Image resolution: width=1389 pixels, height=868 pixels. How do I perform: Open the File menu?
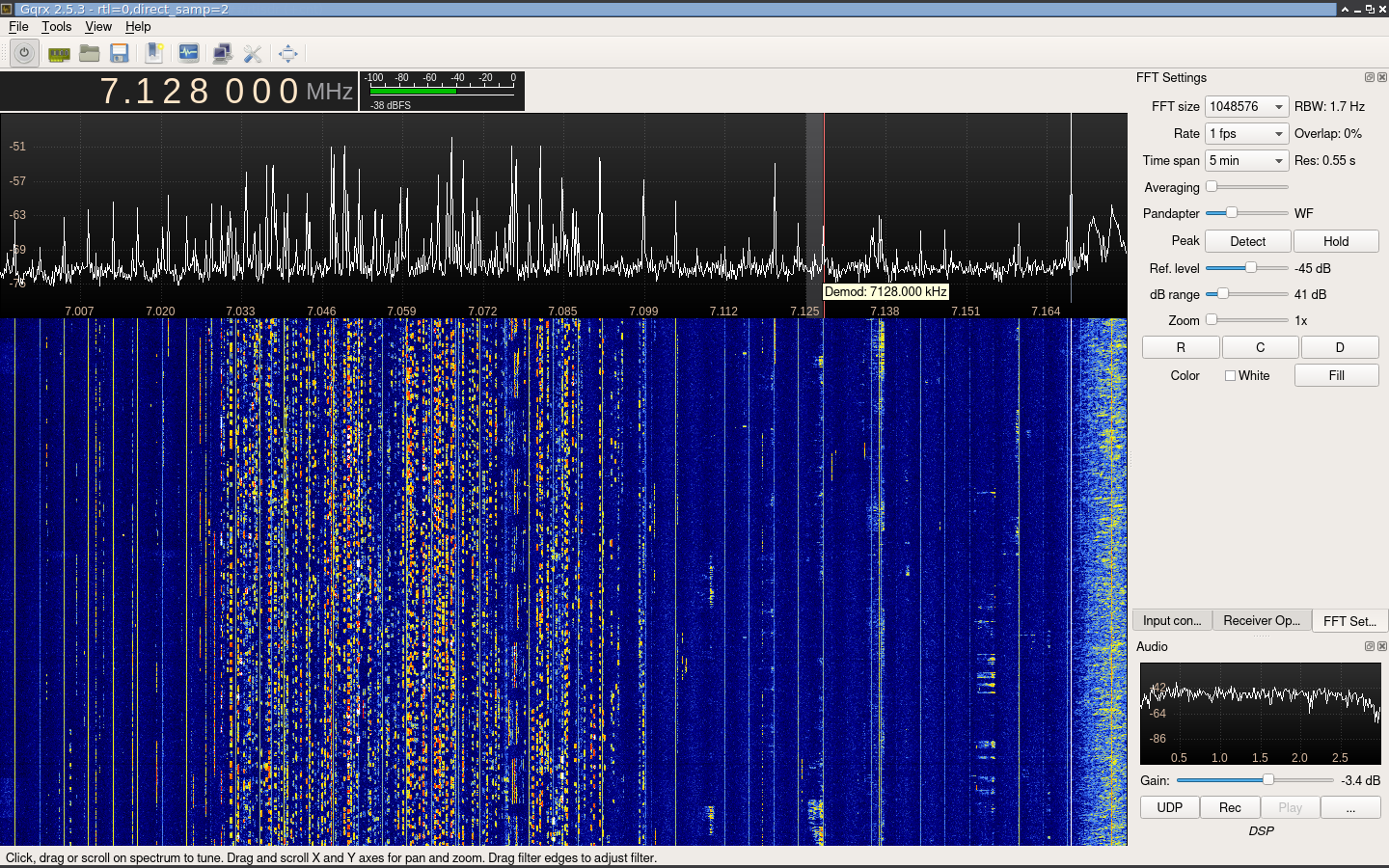coord(18,27)
